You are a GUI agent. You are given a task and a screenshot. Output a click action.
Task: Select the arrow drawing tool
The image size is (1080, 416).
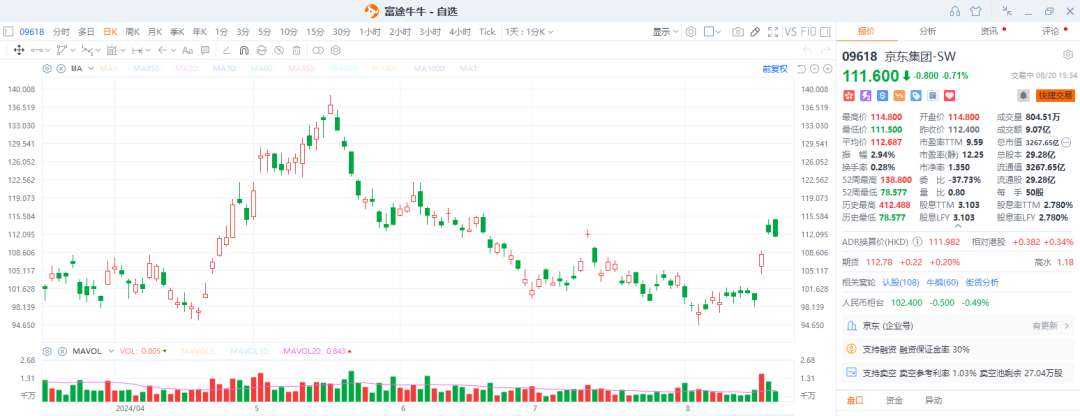coord(163,50)
